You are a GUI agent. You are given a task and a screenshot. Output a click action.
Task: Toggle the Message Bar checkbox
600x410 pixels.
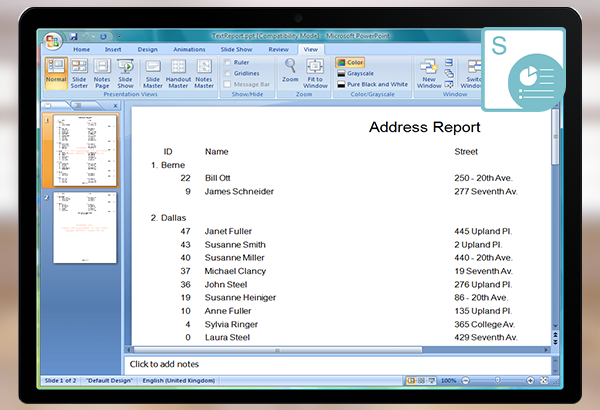coord(229,84)
